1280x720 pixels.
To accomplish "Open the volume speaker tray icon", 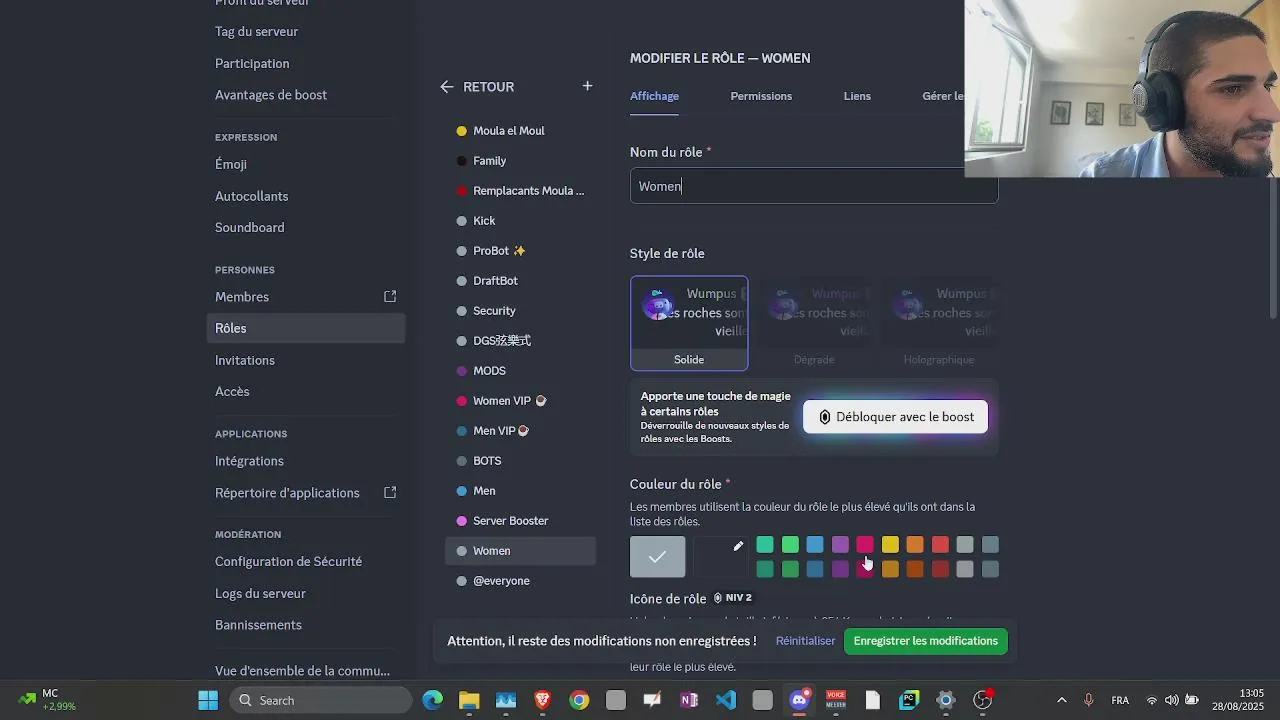I will pos(1171,700).
